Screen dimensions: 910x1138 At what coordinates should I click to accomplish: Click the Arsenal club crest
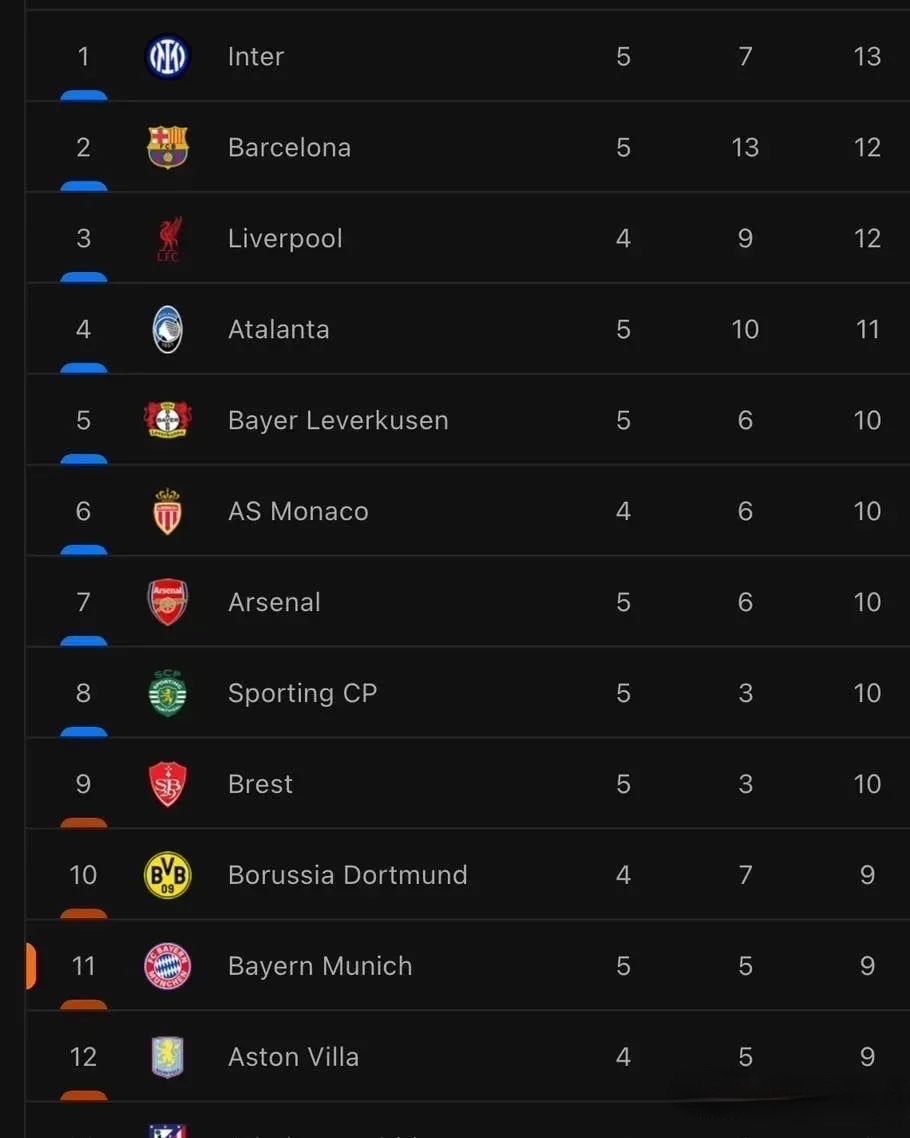(x=167, y=602)
